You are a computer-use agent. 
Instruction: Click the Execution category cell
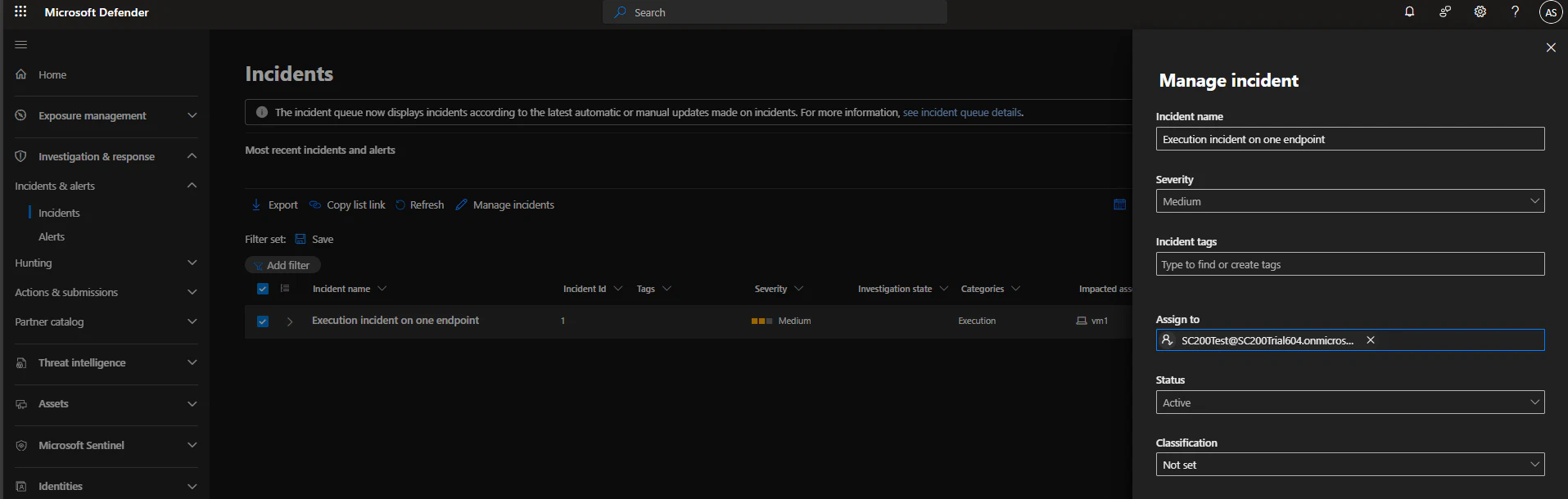[977, 321]
